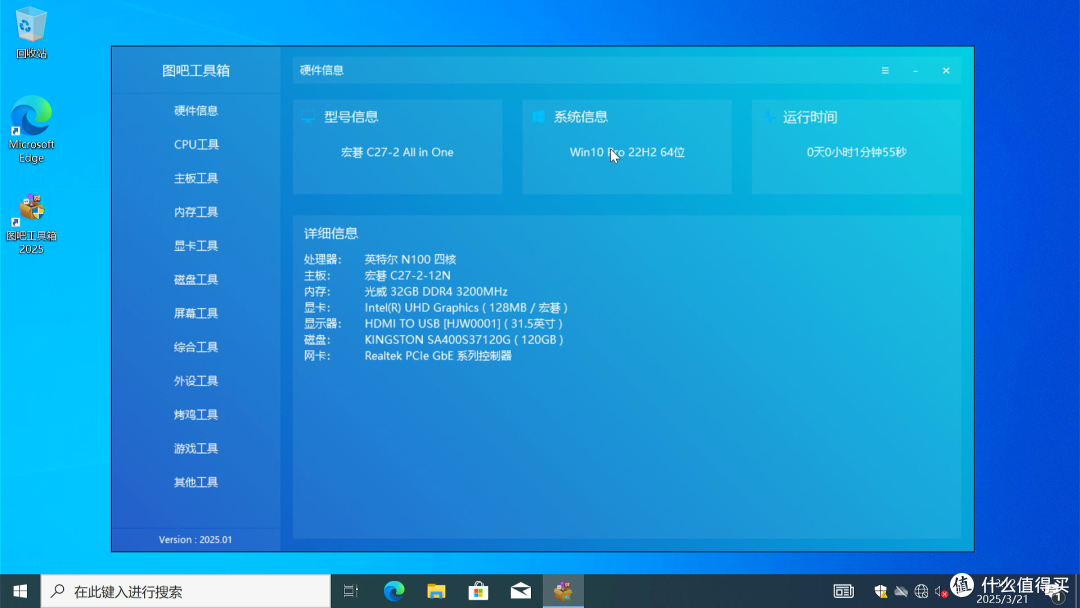1080x608 pixels.
Task: Open File Explorer from the taskbar
Action: (x=436, y=591)
